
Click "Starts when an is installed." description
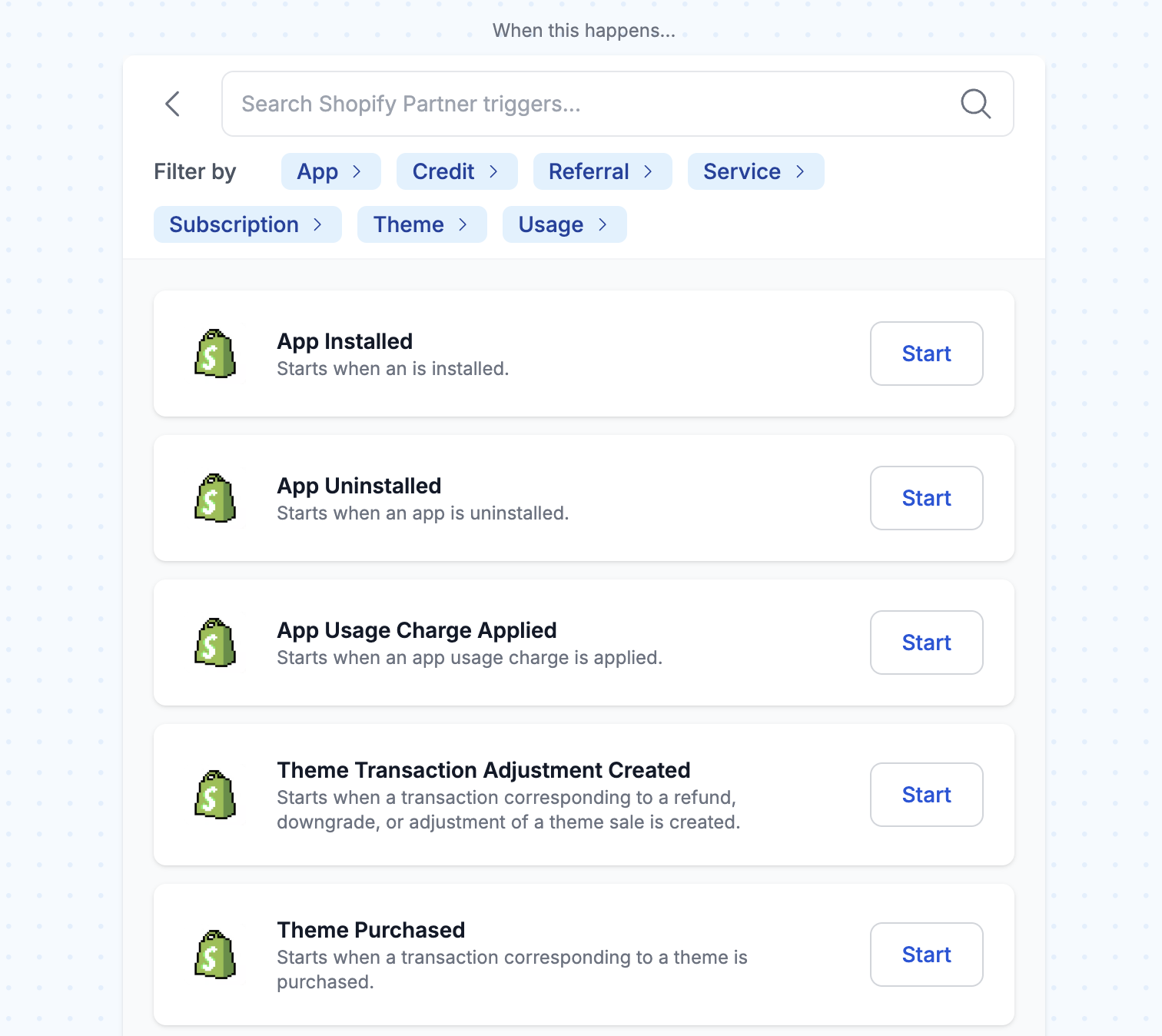[393, 369]
